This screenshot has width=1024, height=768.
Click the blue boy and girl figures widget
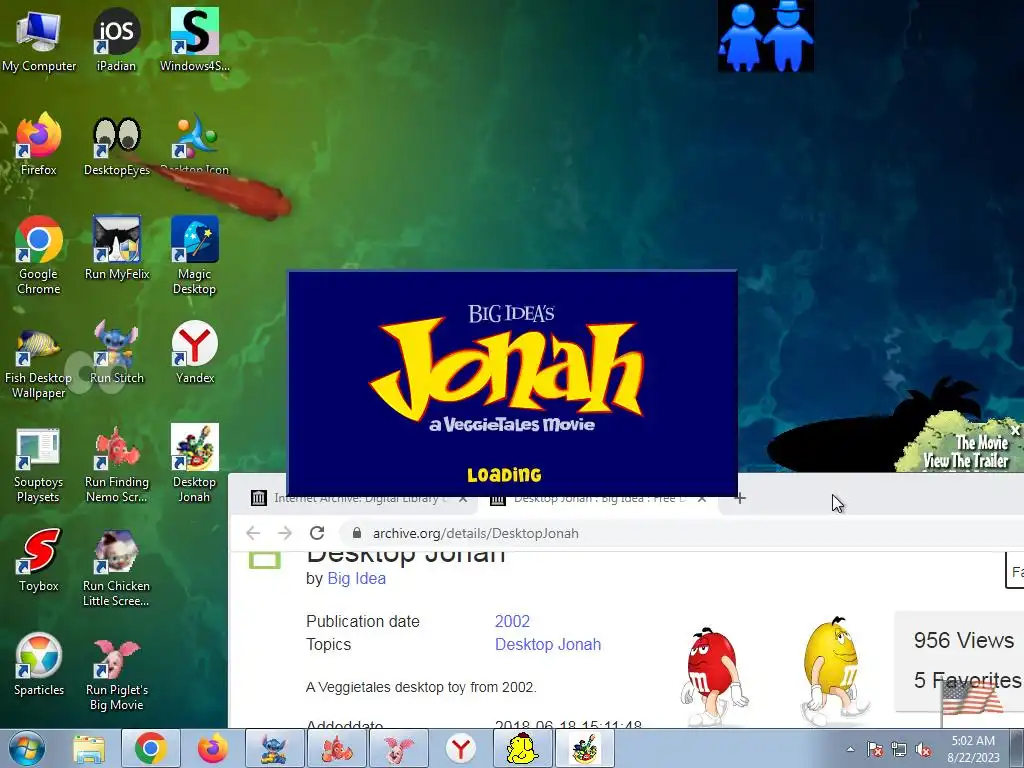765,36
